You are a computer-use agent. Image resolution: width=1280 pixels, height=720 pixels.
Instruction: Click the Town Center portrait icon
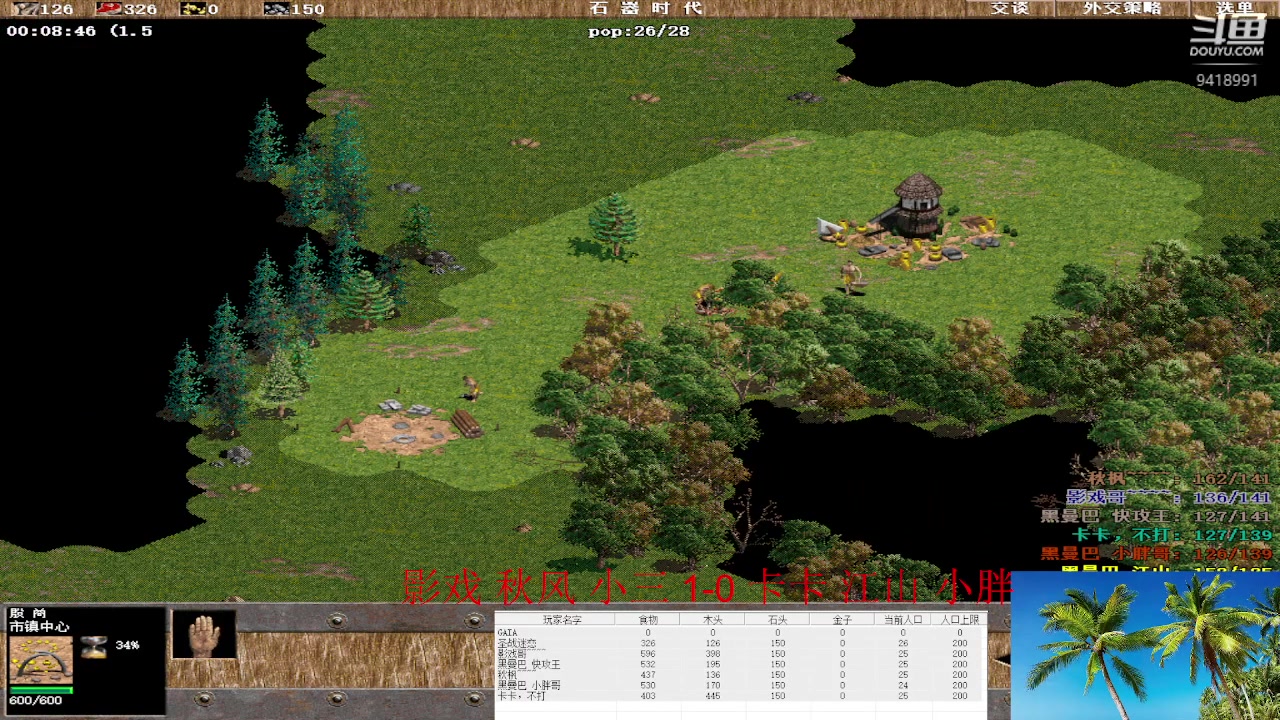(41, 659)
